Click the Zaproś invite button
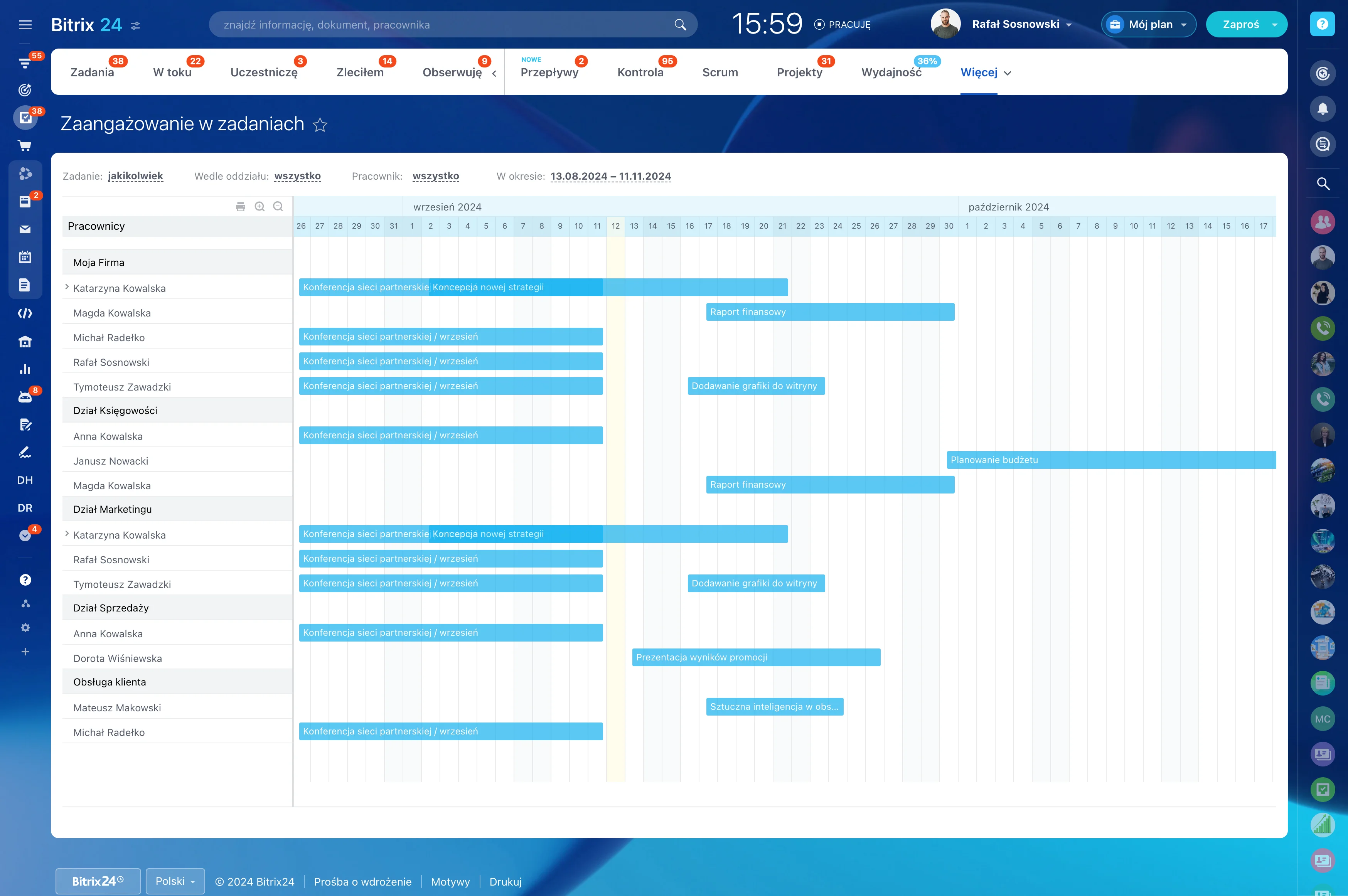The width and height of the screenshot is (1348, 896). coord(1240,25)
